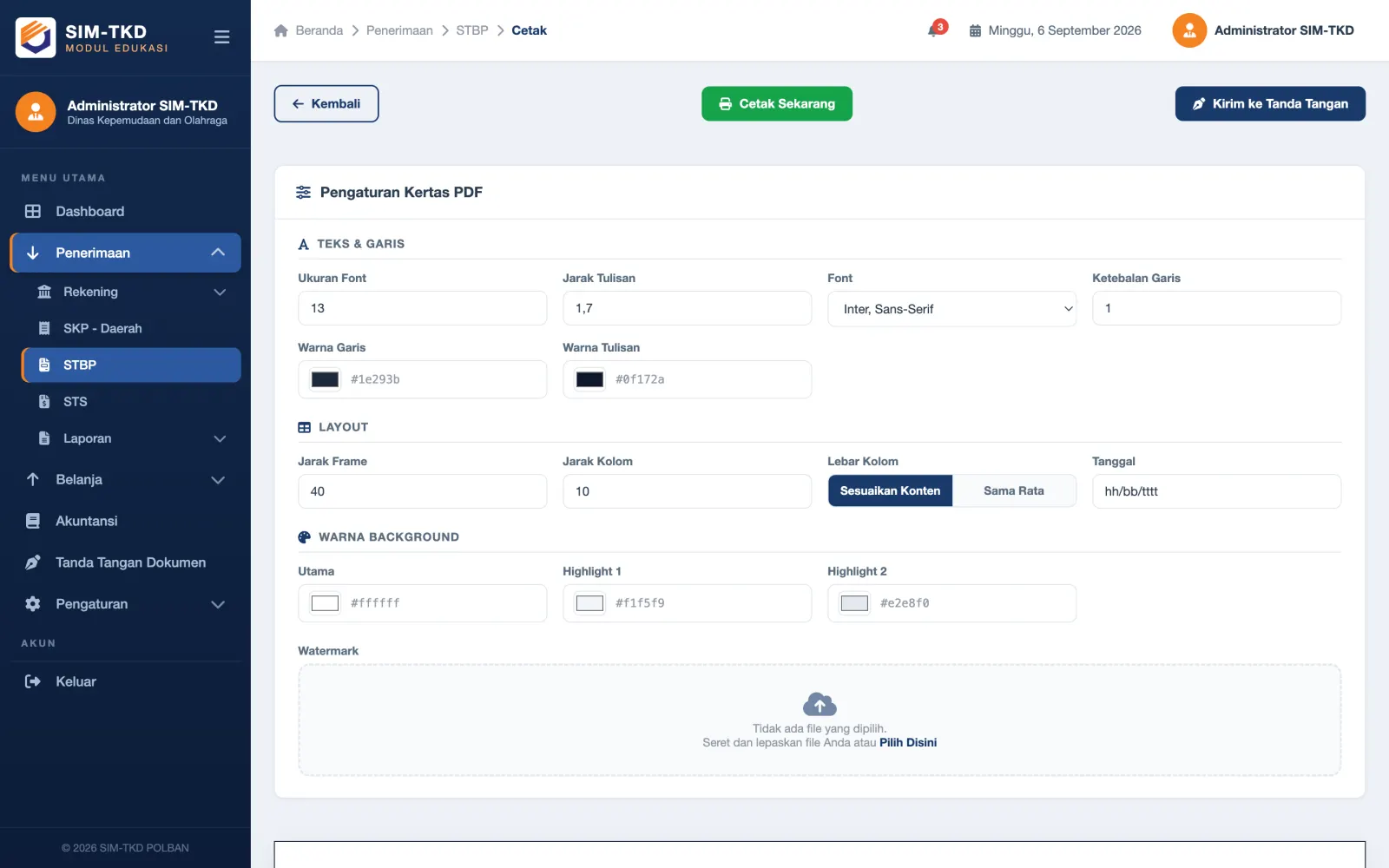The height and width of the screenshot is (868, 1389).
Task: Click the Jarak Frame input field
Action: pos(422,491)
